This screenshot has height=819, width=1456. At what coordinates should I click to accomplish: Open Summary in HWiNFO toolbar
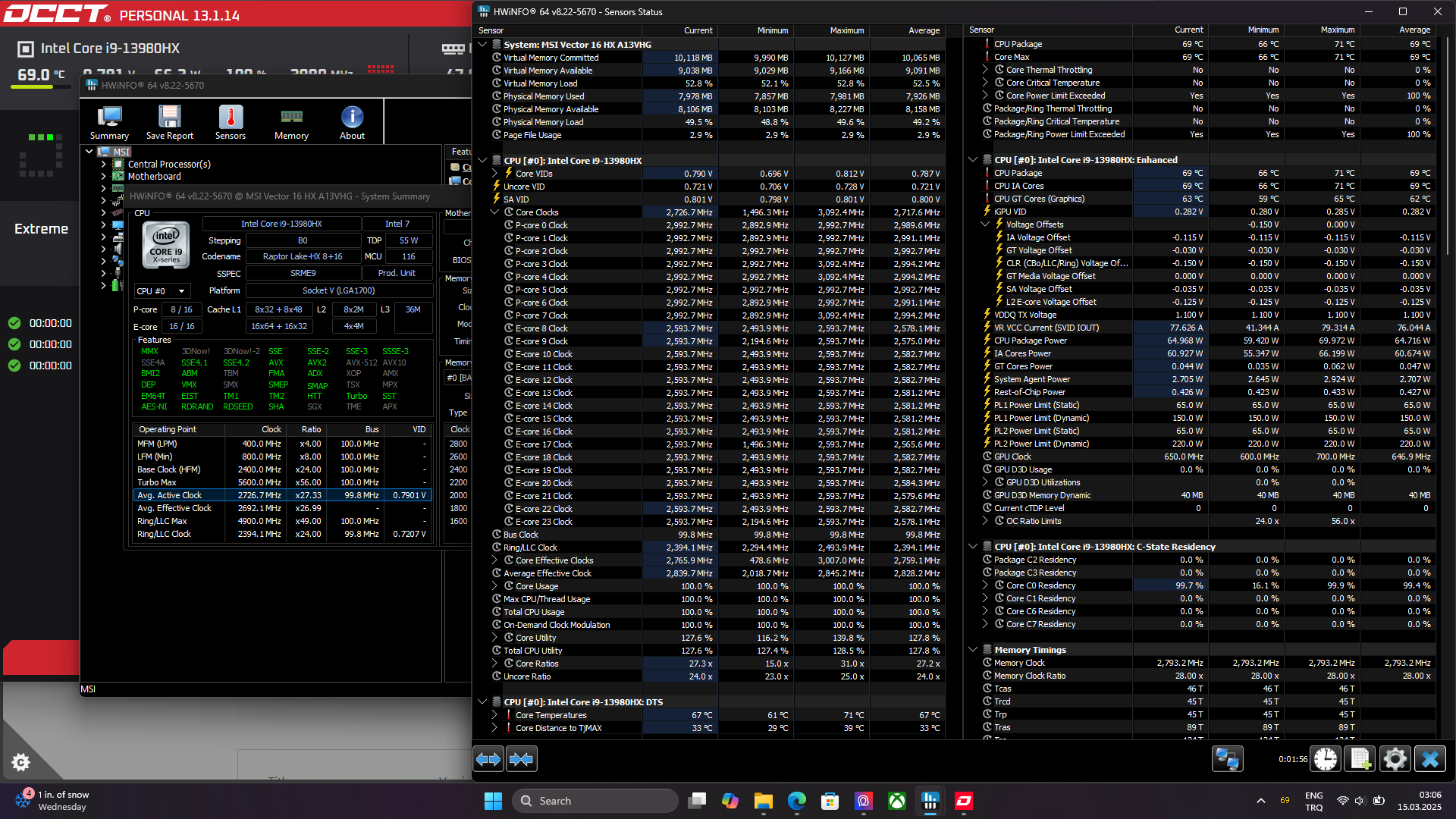coord(109,122)
